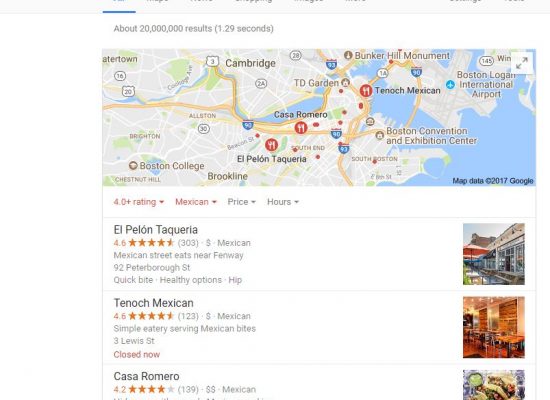This screenshot has height=400, width=550.
Task: Click the Bunker Hill Monument marker icon
Action: (x=348, y=55)
